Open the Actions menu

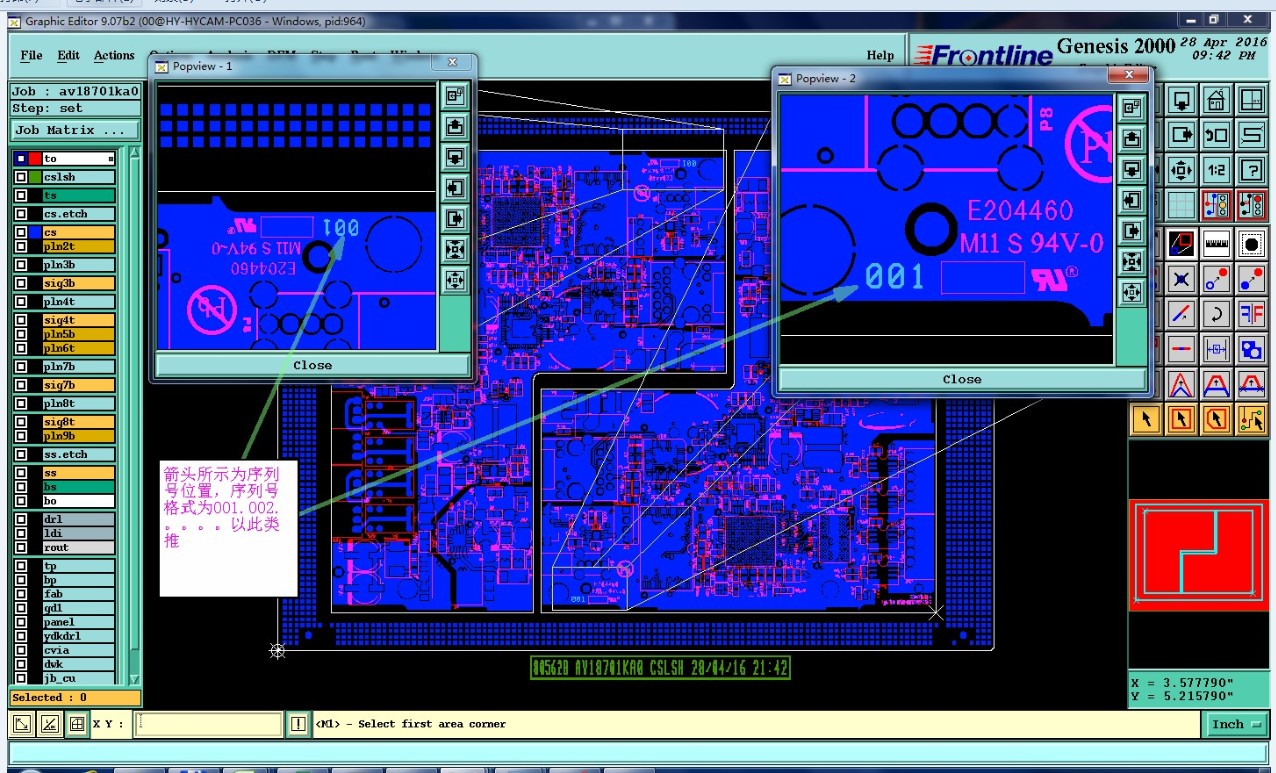[x=114, y=55]
